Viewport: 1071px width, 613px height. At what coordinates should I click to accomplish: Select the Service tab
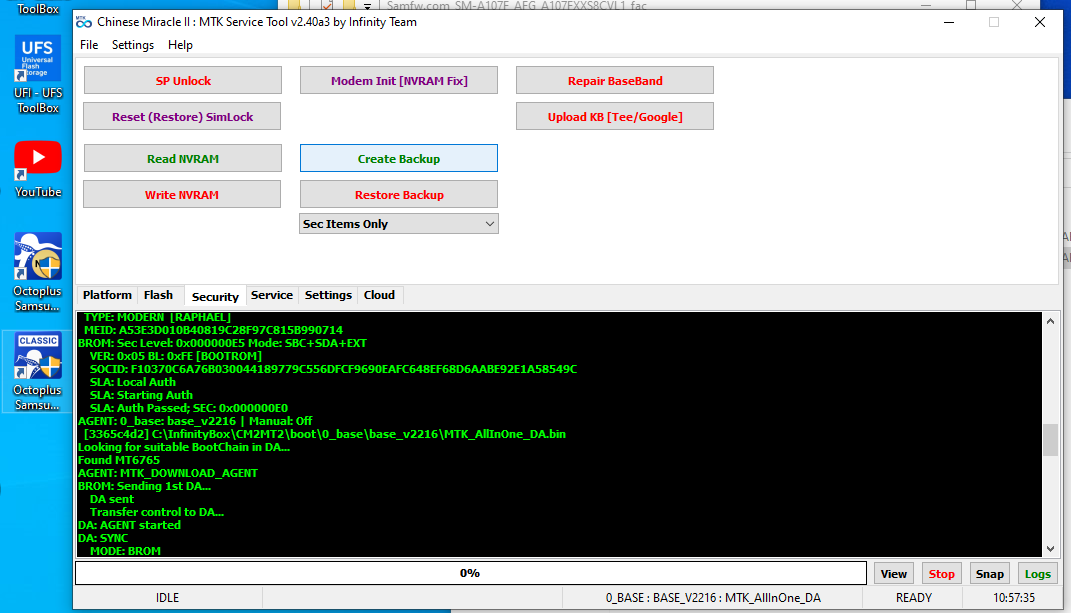pos(272,295)
